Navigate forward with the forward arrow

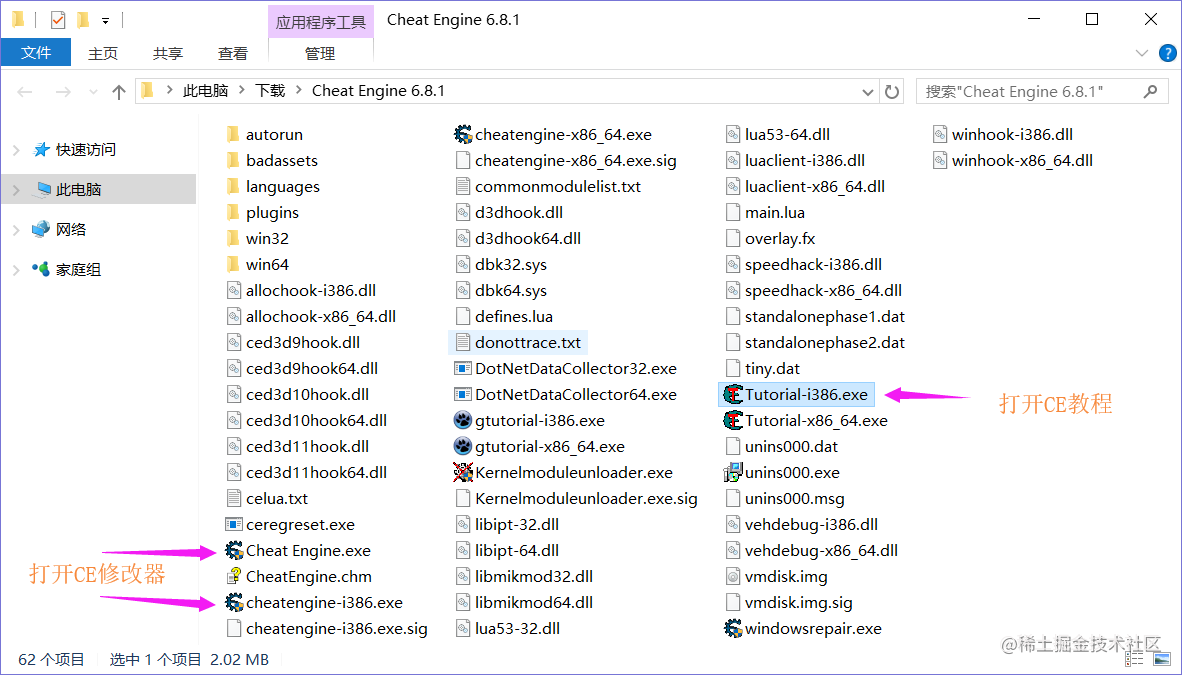pyautogui.click(x=63, y=92)
